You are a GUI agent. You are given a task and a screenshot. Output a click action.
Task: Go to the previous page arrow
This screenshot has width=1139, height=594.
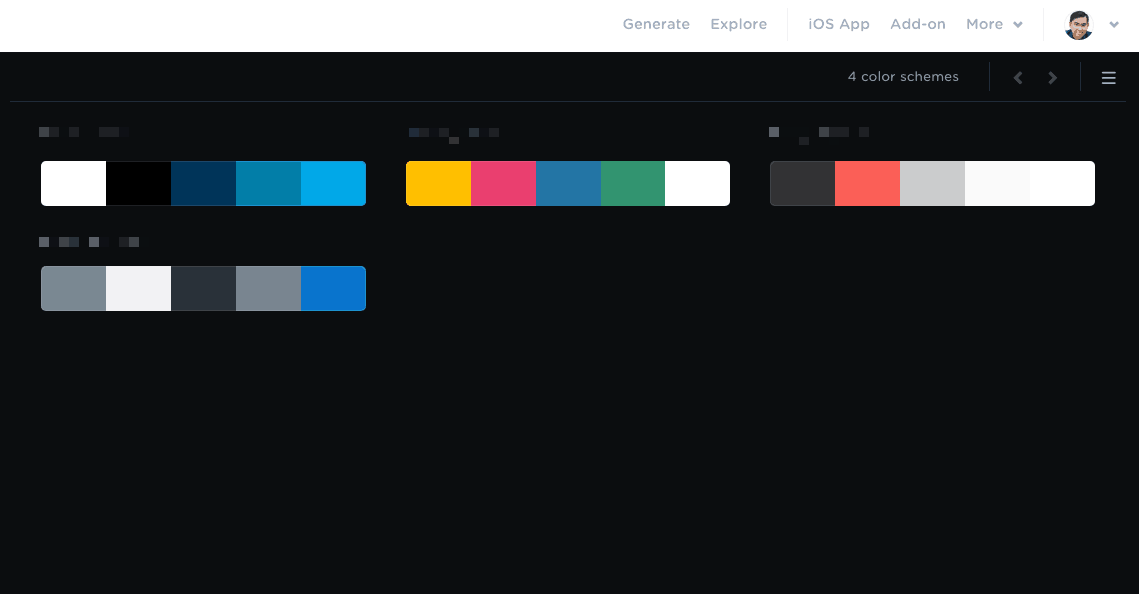coord(1018,78)
